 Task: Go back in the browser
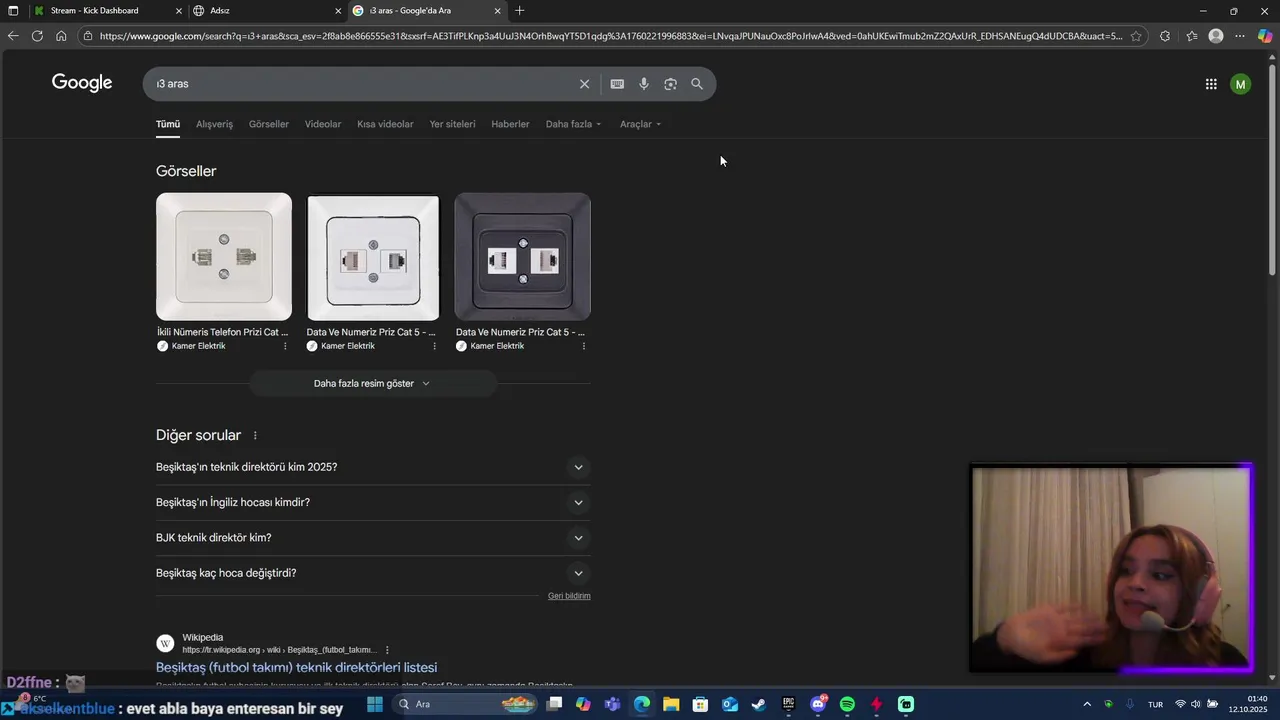click(x=13, y=36)
